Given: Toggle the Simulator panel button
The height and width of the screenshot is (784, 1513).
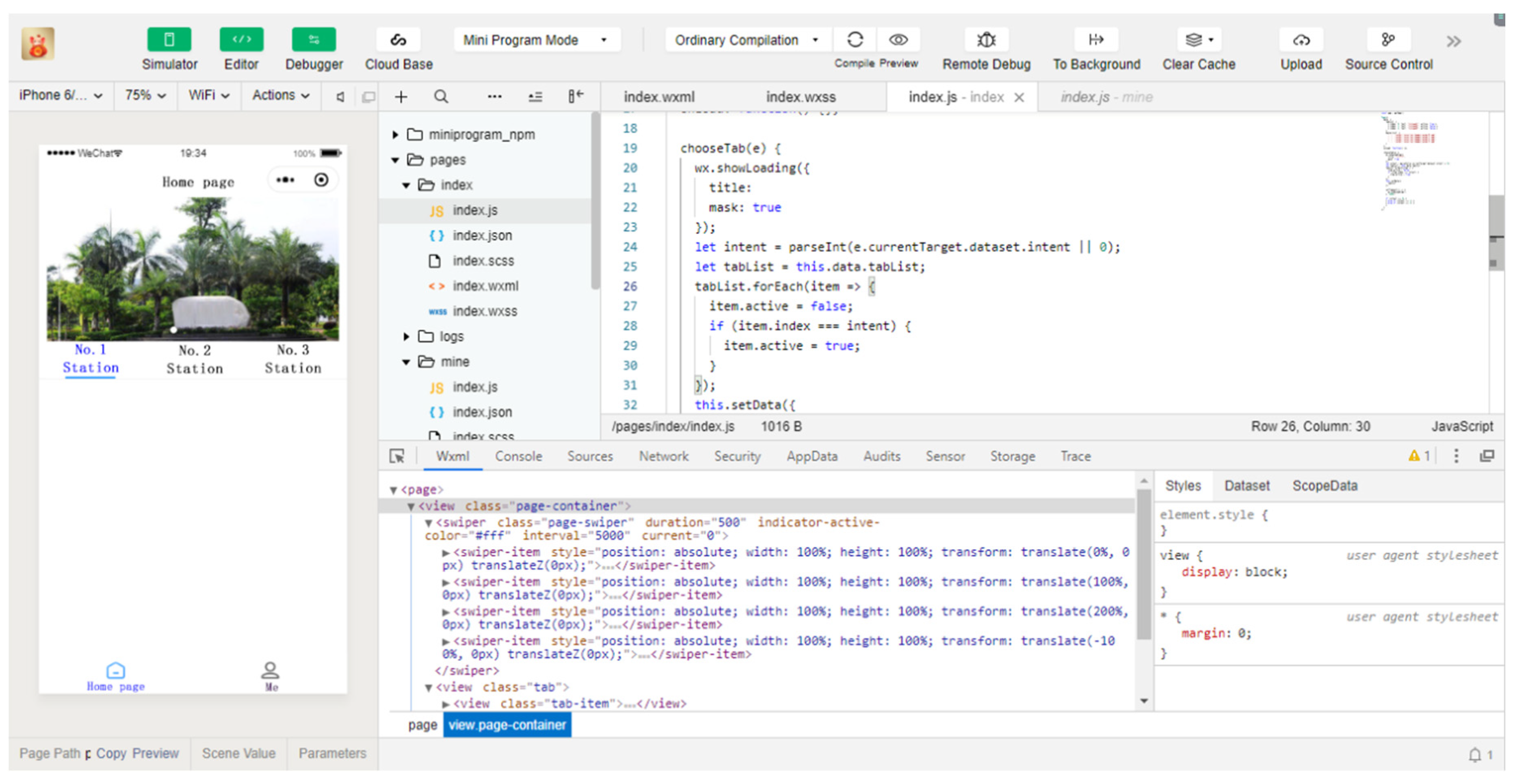Looking at the screenshot, I should tap(169, 40).
